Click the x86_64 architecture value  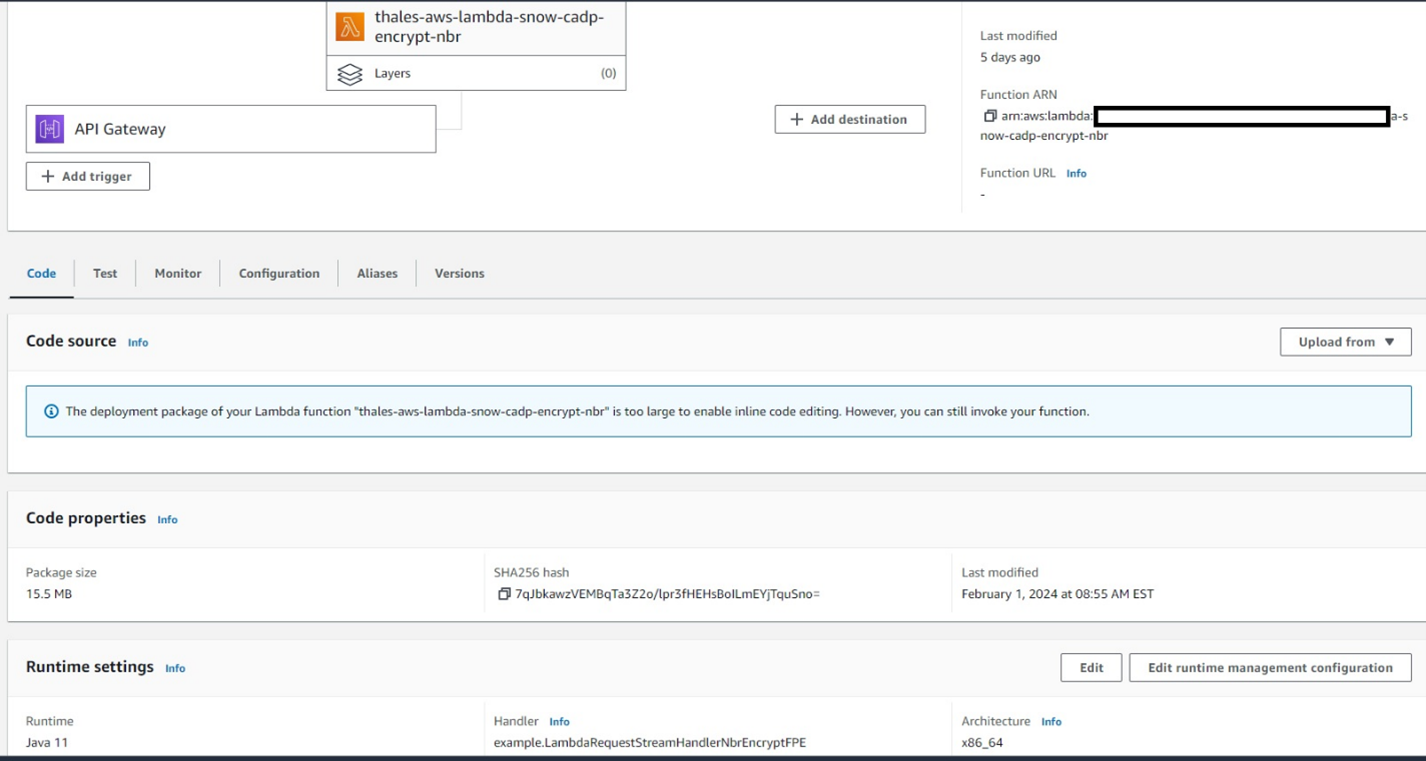point(982,743)
